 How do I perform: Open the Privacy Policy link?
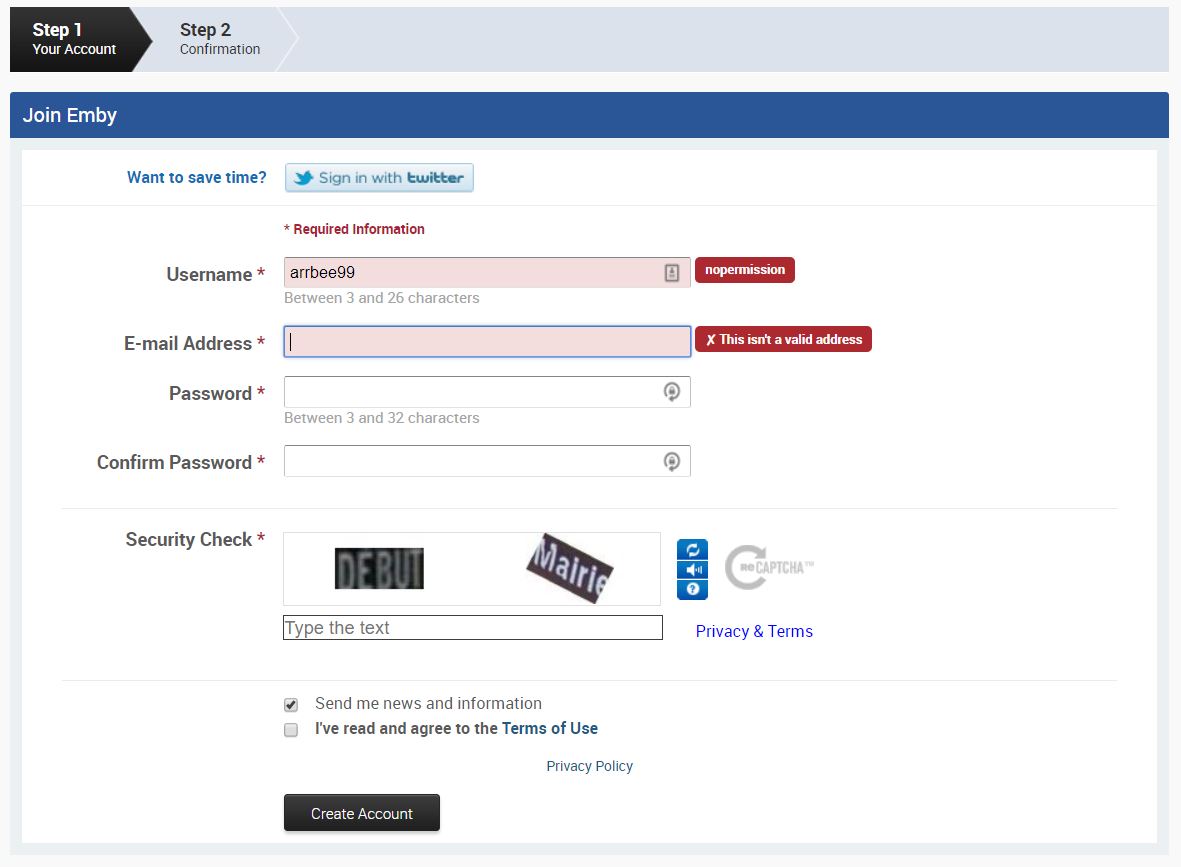pos(589,766)
